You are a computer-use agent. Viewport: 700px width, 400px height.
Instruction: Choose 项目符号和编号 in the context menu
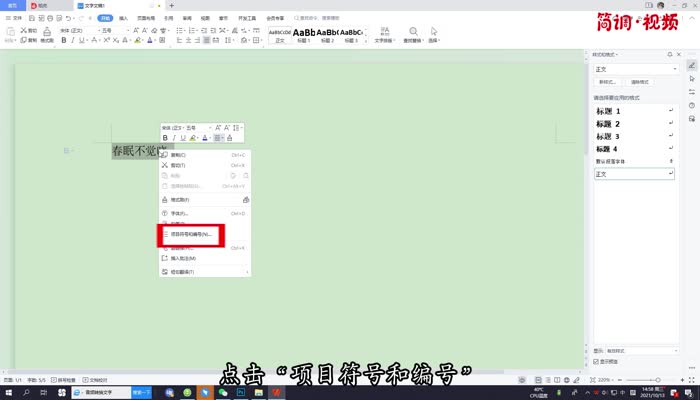pyautogui.click(x=192, y=234)
